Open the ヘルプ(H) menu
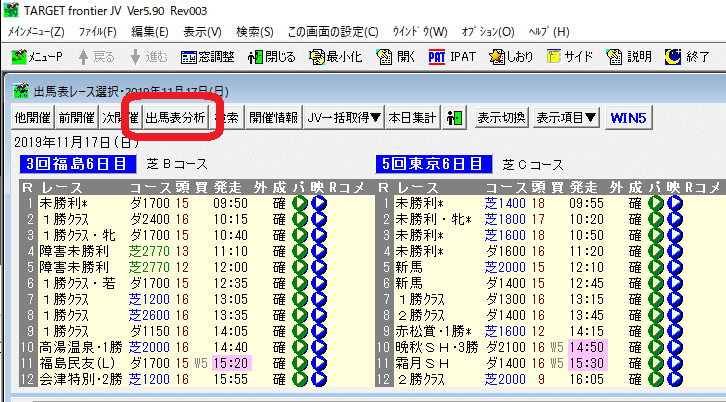 point(549,32)
